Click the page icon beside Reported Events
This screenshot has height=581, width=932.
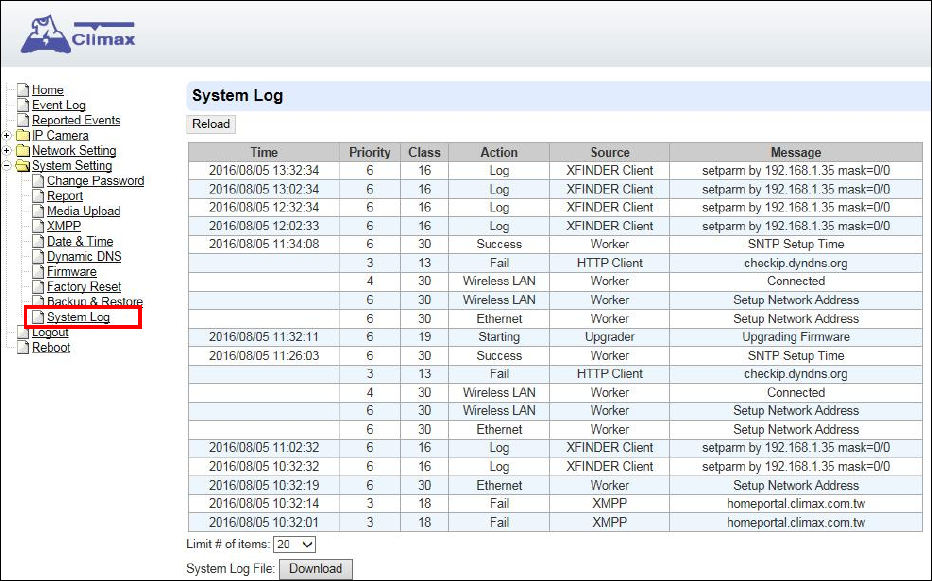click(23, 120)
